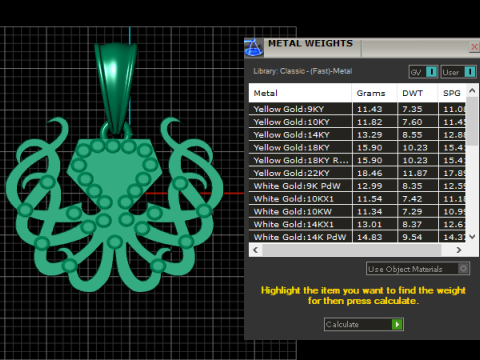This screenshot has height=360, width=480.
Task: Click the 12.99 grams cell
Action: click(x=375, y=186)
